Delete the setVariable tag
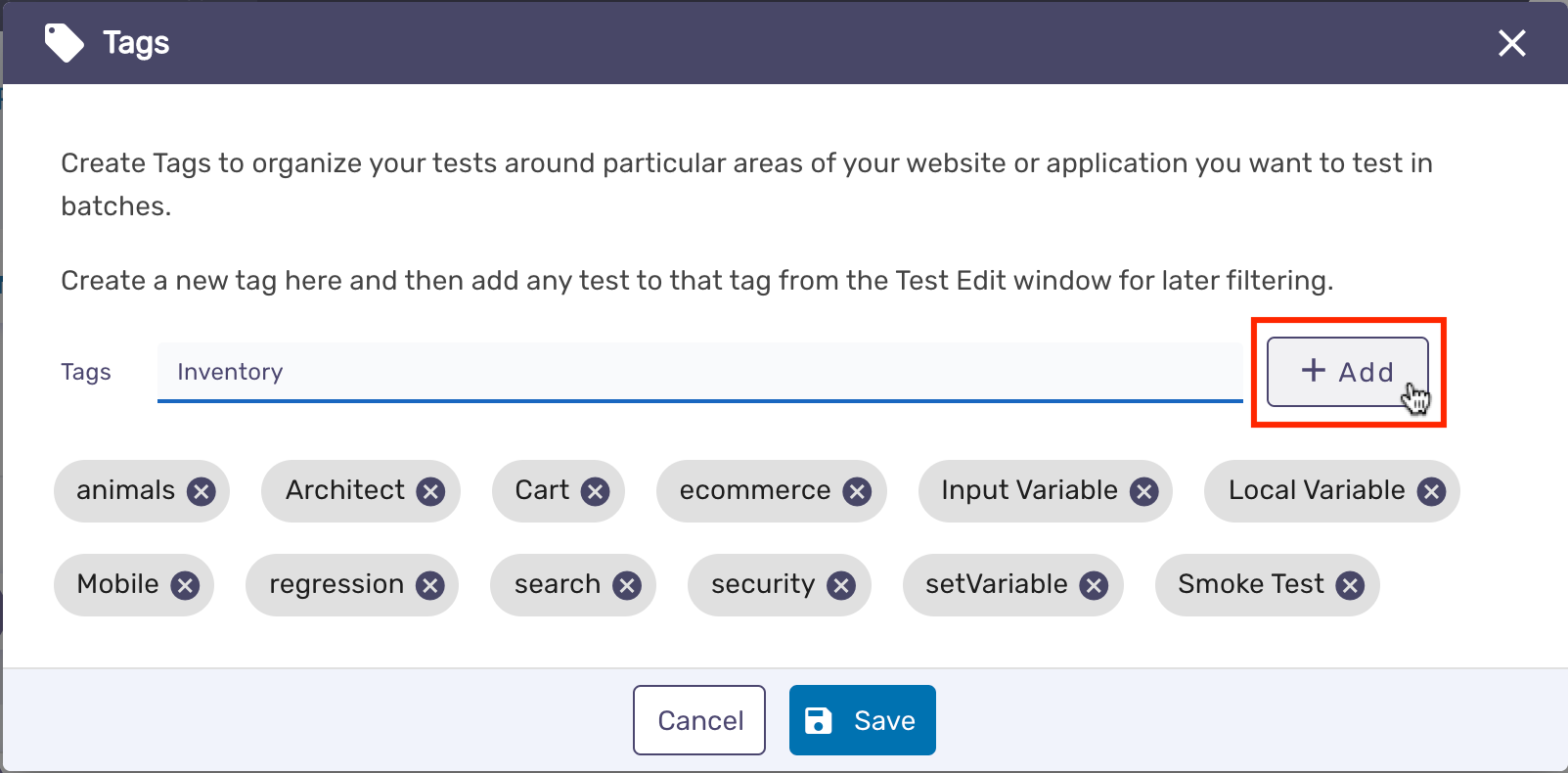1568x773 pixels. (x=1094, y=585)
